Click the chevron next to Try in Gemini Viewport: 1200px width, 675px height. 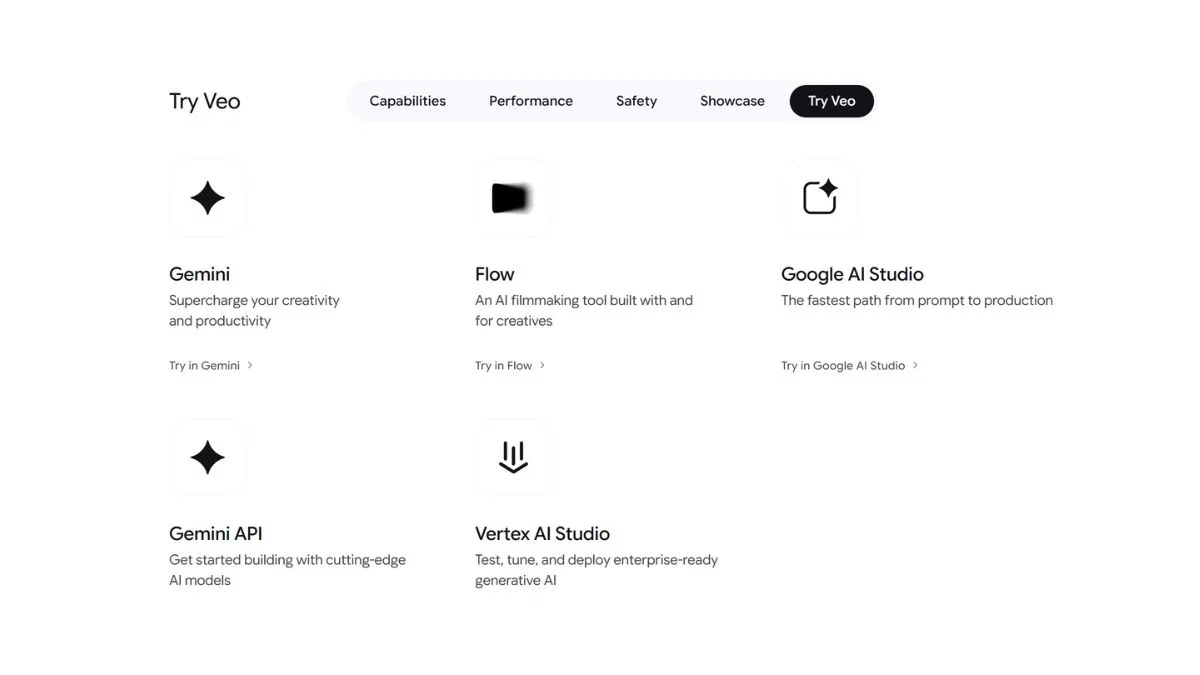click(x=250, y=366)
